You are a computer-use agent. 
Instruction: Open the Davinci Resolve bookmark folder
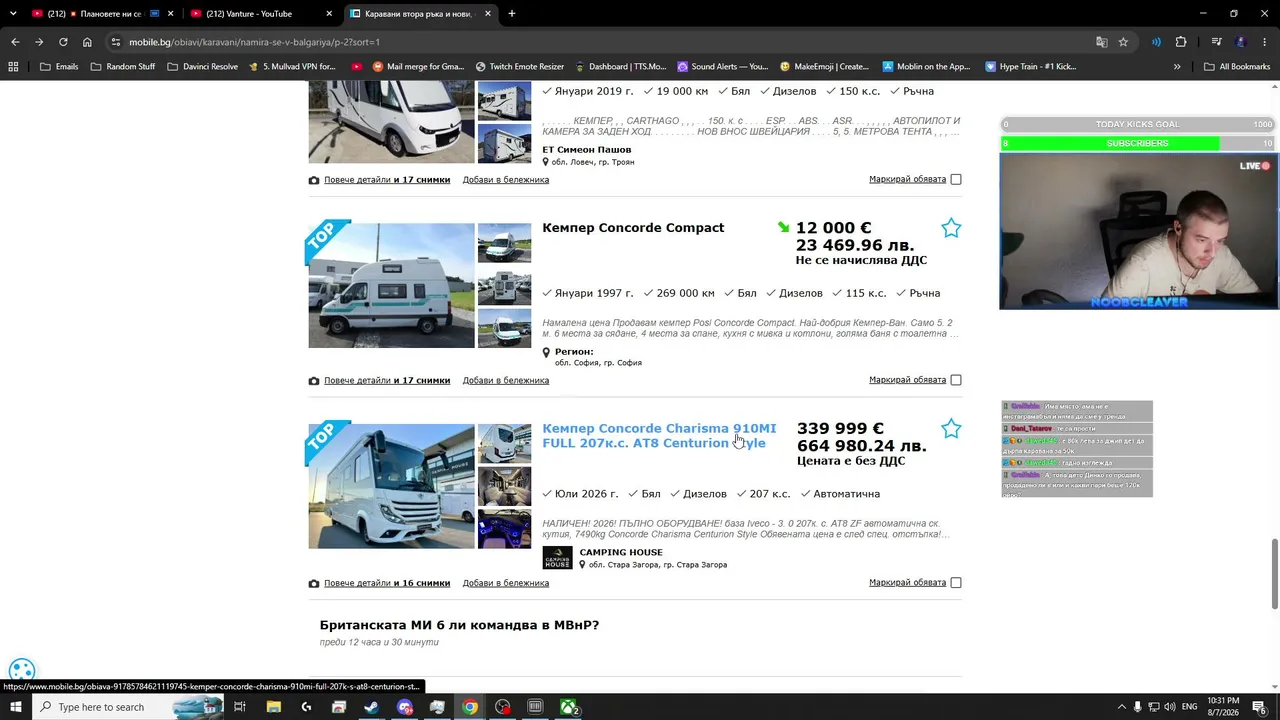click(203, 67)
